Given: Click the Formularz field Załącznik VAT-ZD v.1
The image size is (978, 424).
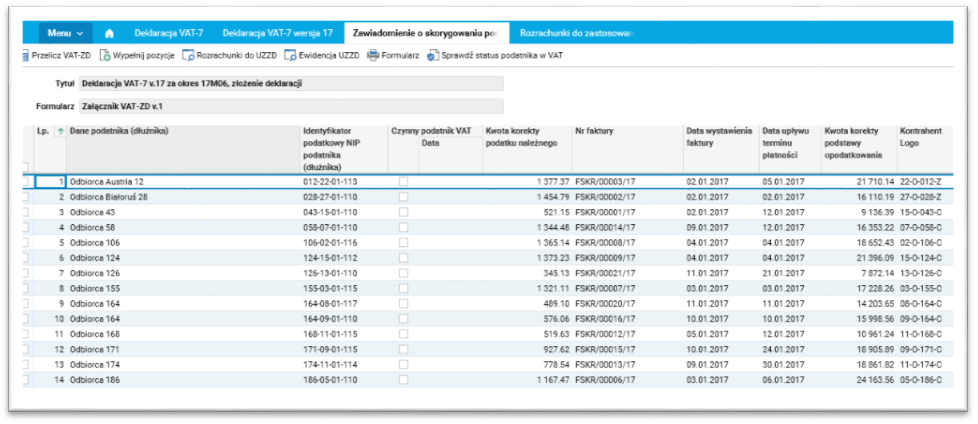Looking at the screenshot, I should click(x=291, y=106).
